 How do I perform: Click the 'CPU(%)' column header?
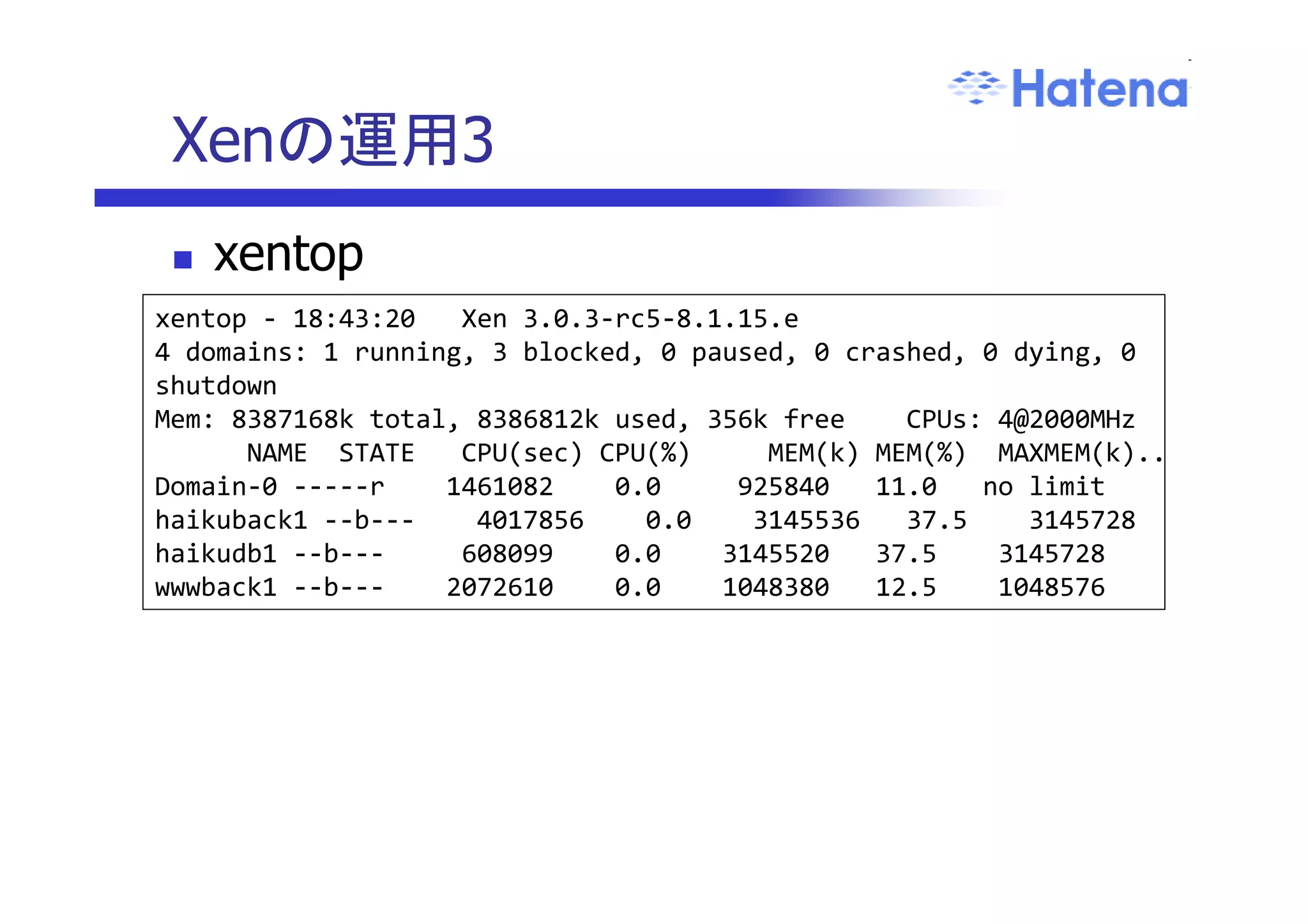pyautogui.click(x=644, y=453)
